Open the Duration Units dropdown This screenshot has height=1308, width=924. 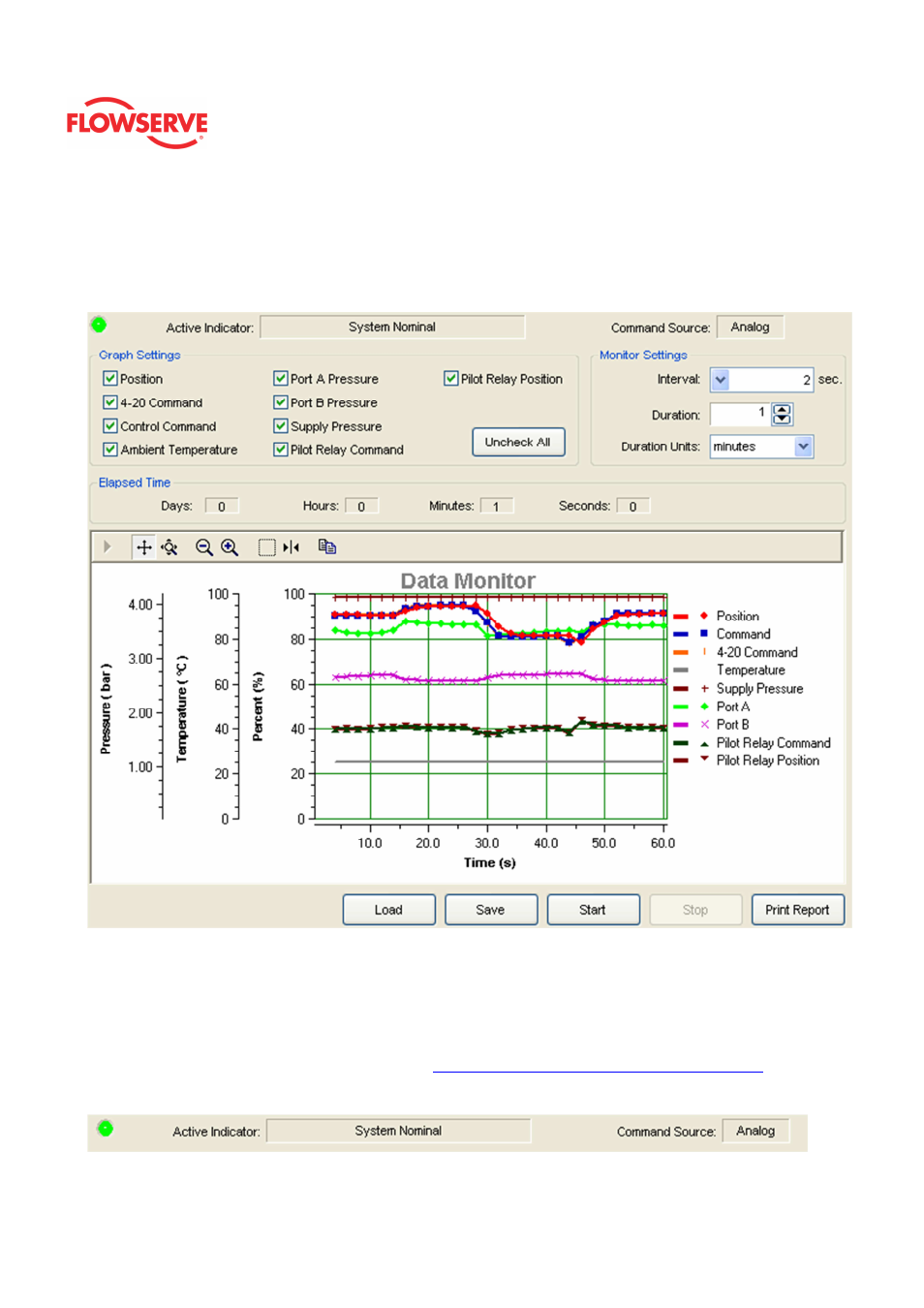[803, 447]
